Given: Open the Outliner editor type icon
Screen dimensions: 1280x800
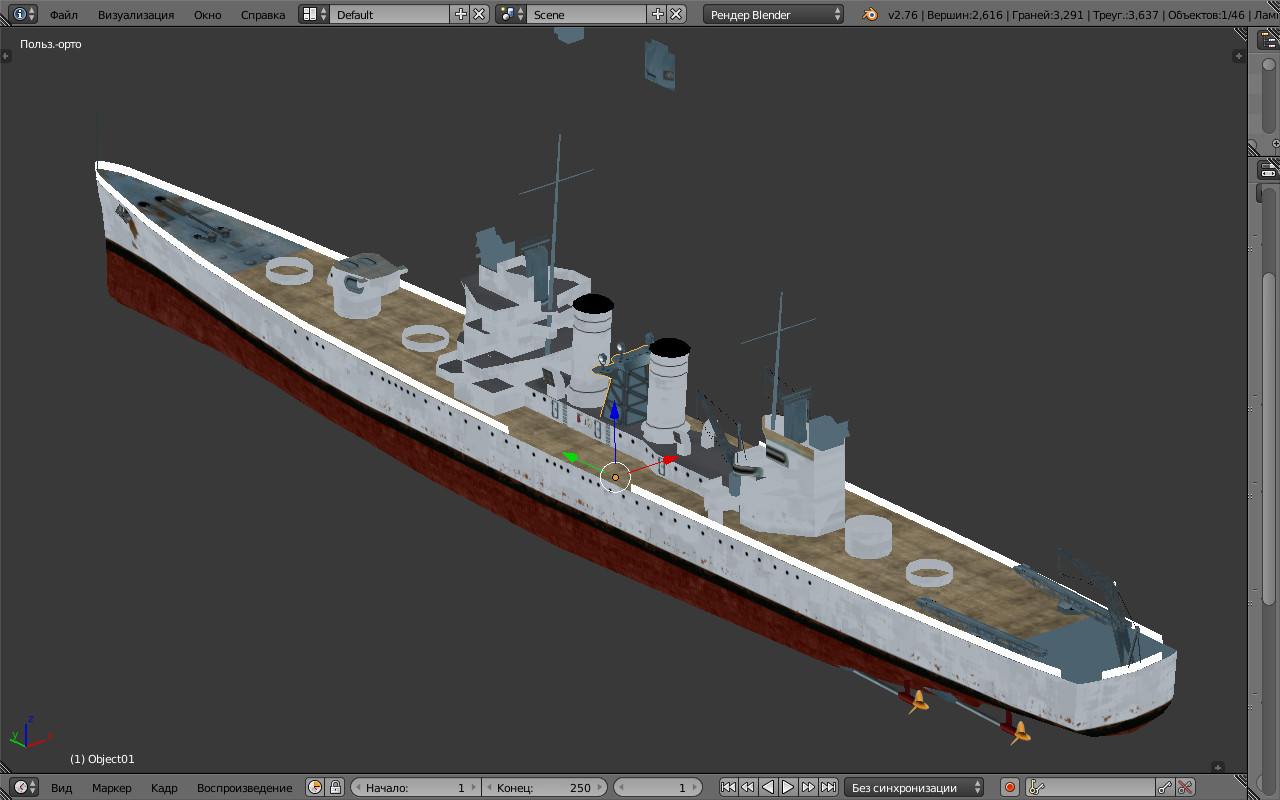Looking at the screenshot, I should coord(1269,40).
